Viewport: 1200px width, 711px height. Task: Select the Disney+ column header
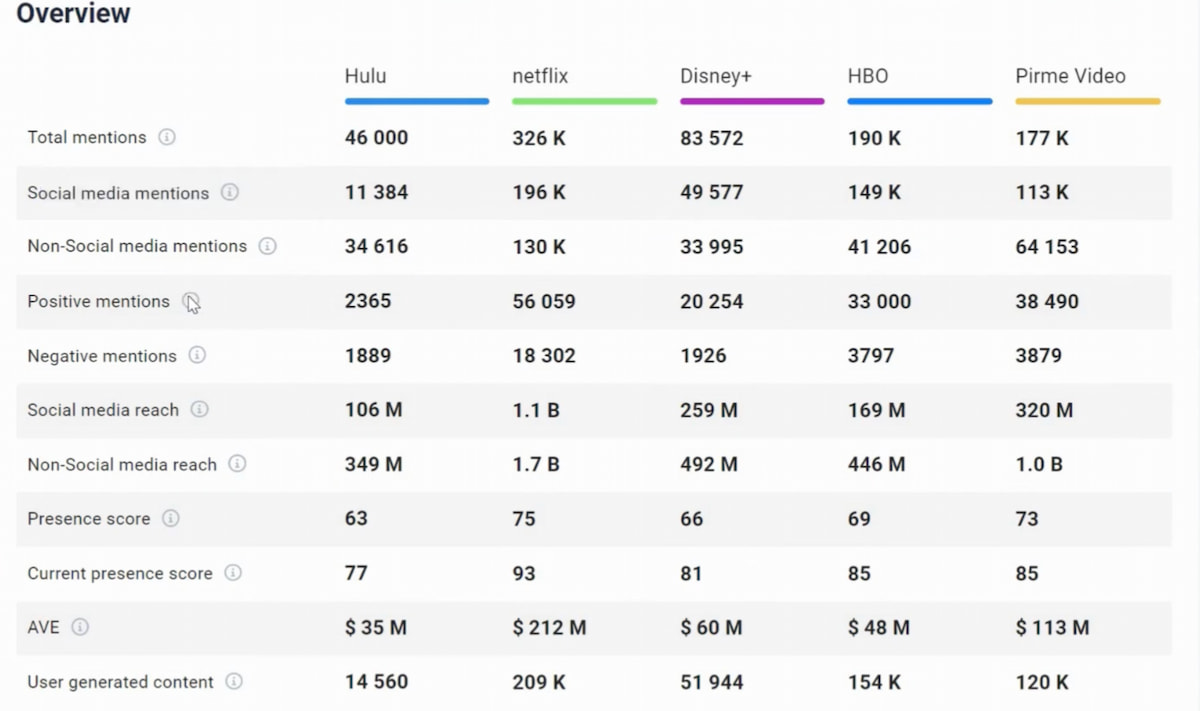[716, 76]
